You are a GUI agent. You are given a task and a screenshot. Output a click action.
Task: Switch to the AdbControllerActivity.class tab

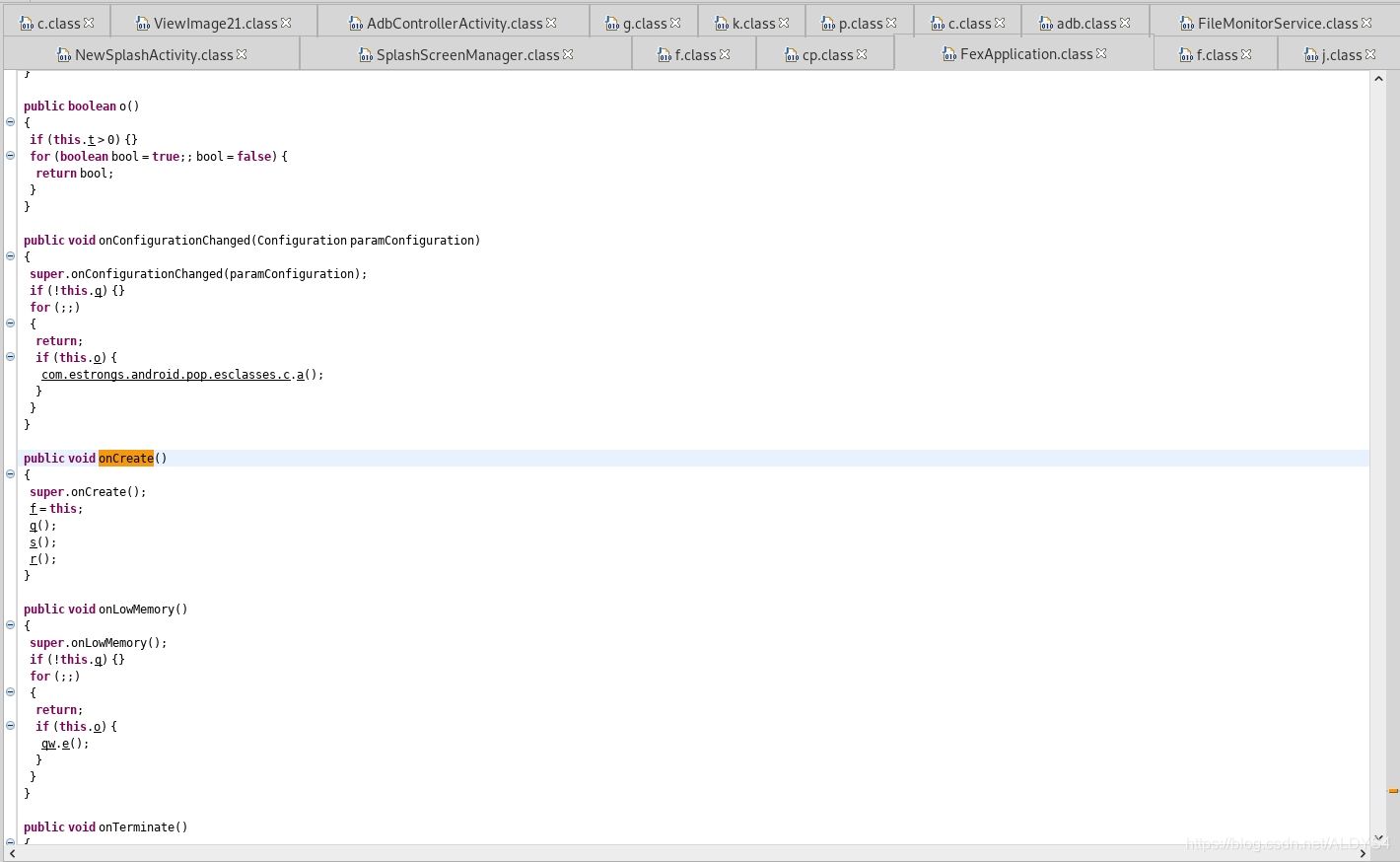pyautogui.click(x=455, y=24)
